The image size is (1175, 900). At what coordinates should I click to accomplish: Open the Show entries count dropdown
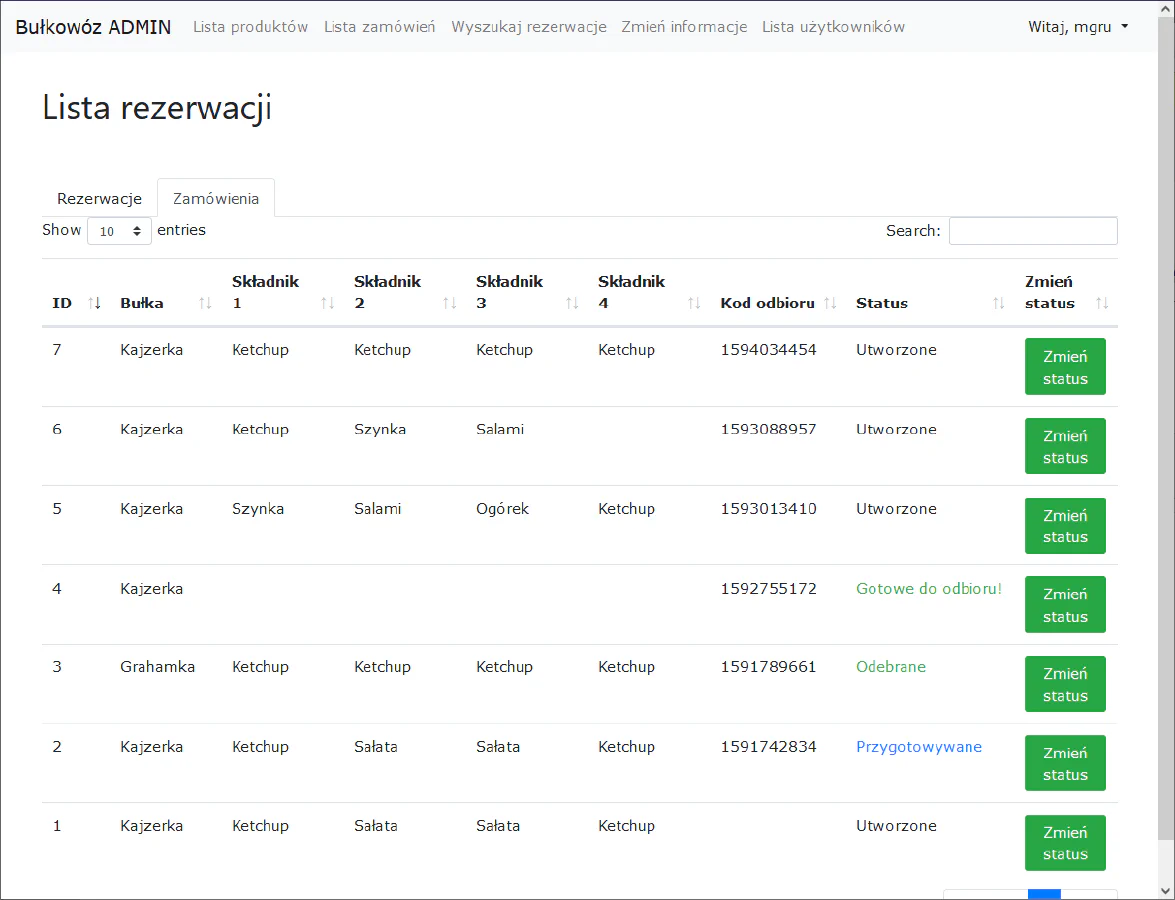pos(120,231)
